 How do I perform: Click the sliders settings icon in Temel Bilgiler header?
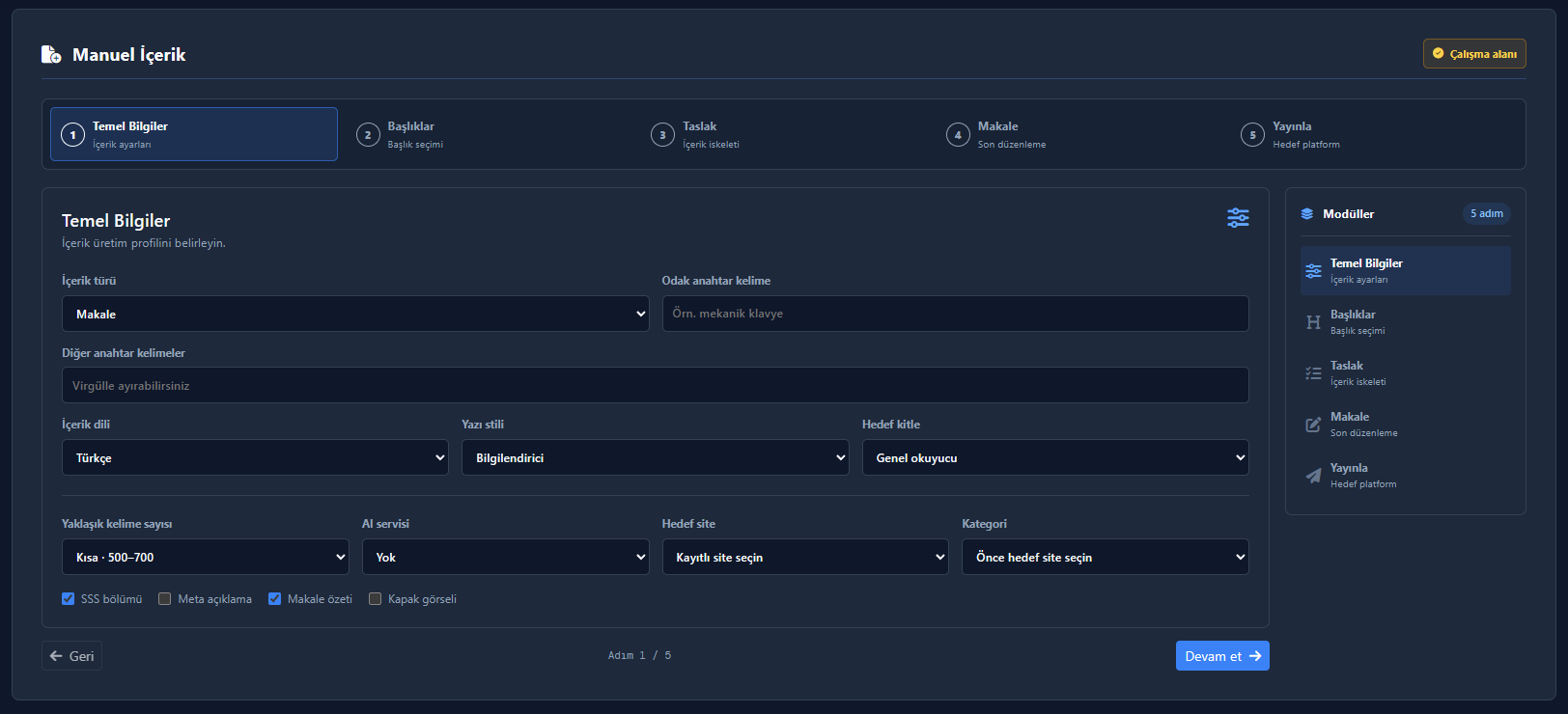tap(1238, 217)
